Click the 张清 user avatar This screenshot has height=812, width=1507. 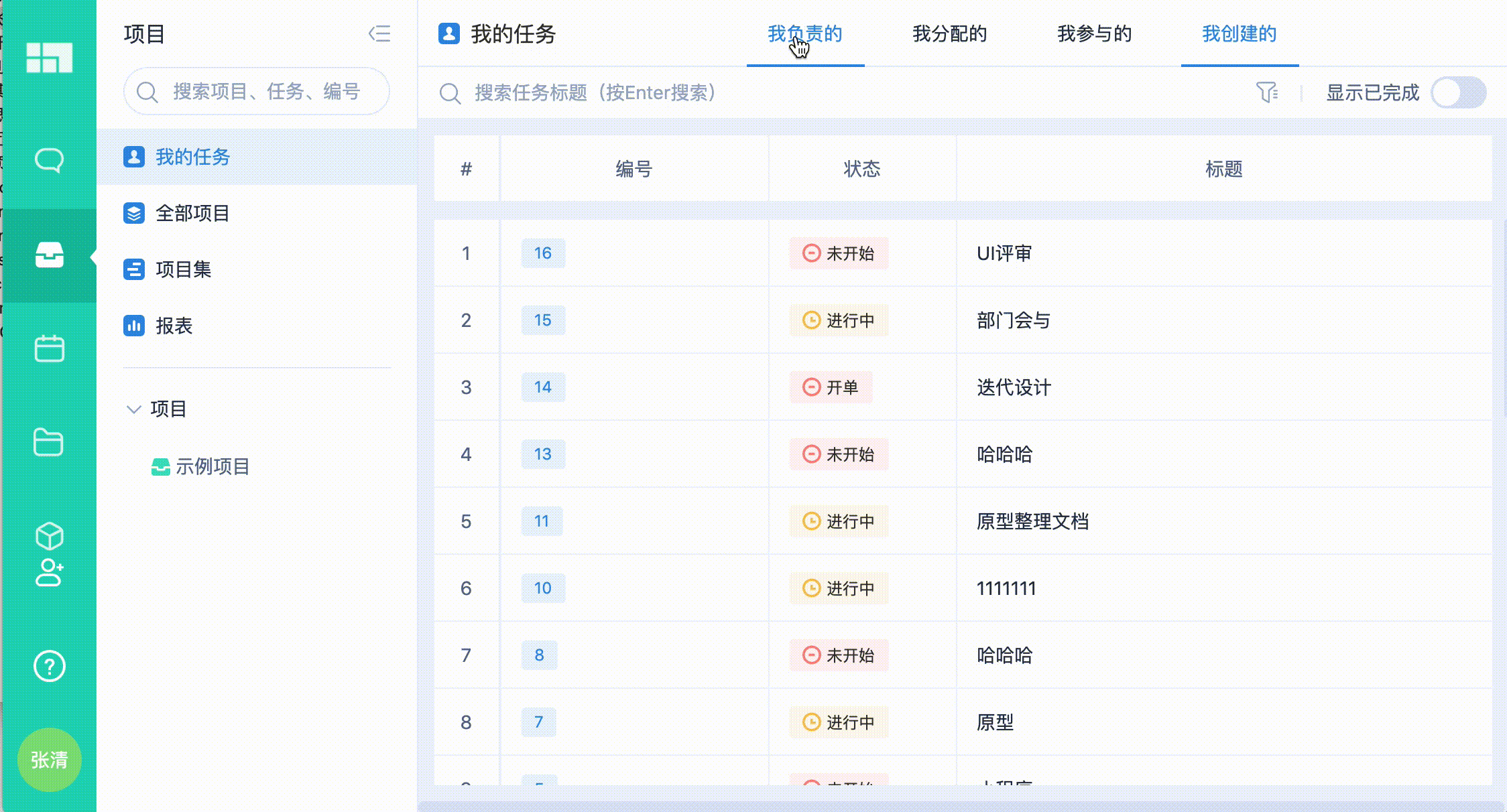click(x=49, y=760)
